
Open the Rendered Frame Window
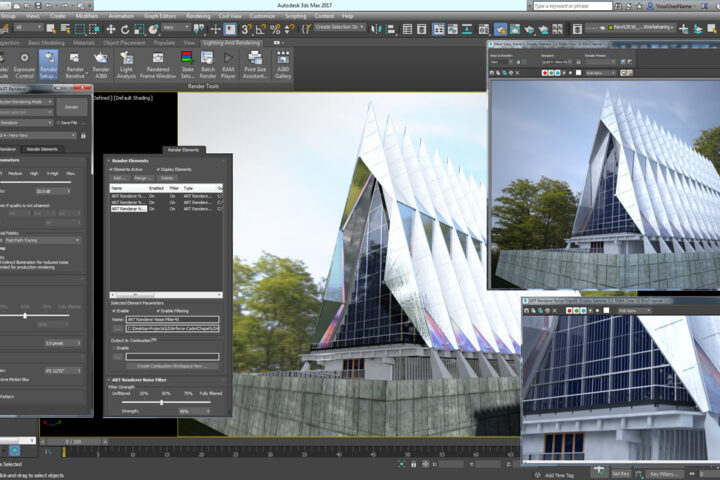[158, 65]
